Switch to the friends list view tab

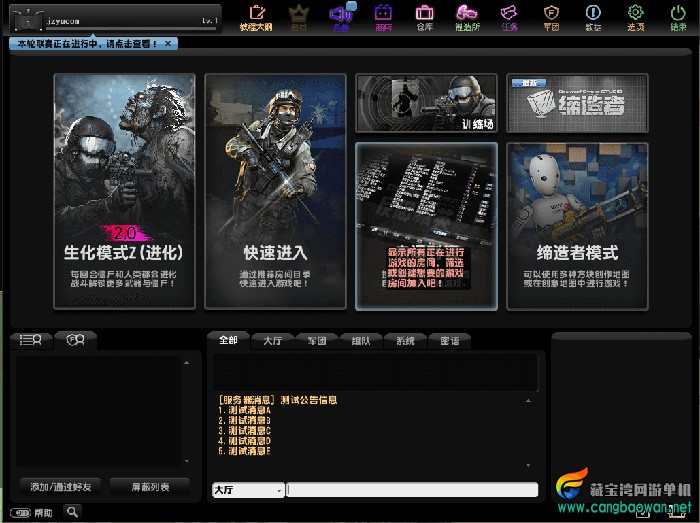30,340
